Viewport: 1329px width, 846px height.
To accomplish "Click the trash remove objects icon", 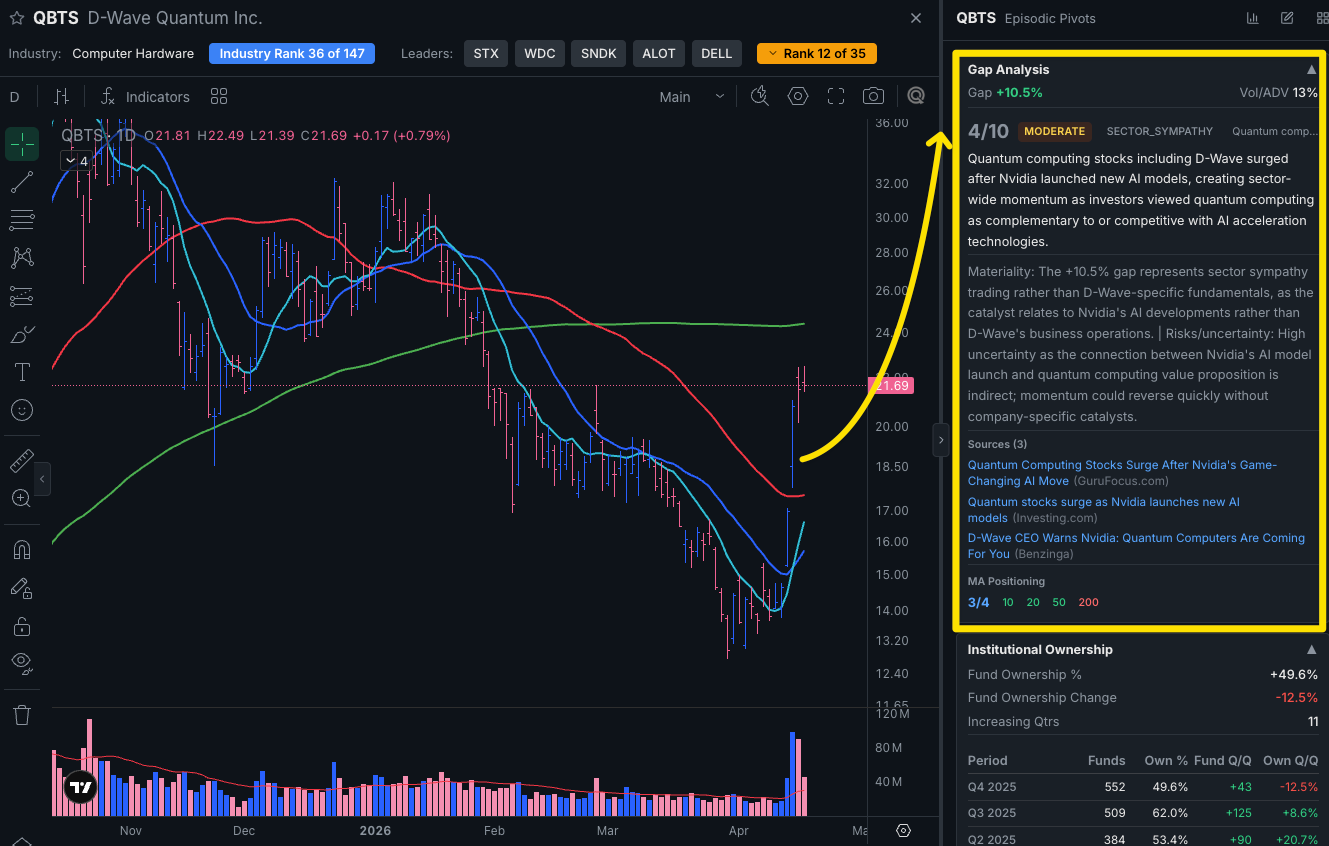I will pos(21,714).
